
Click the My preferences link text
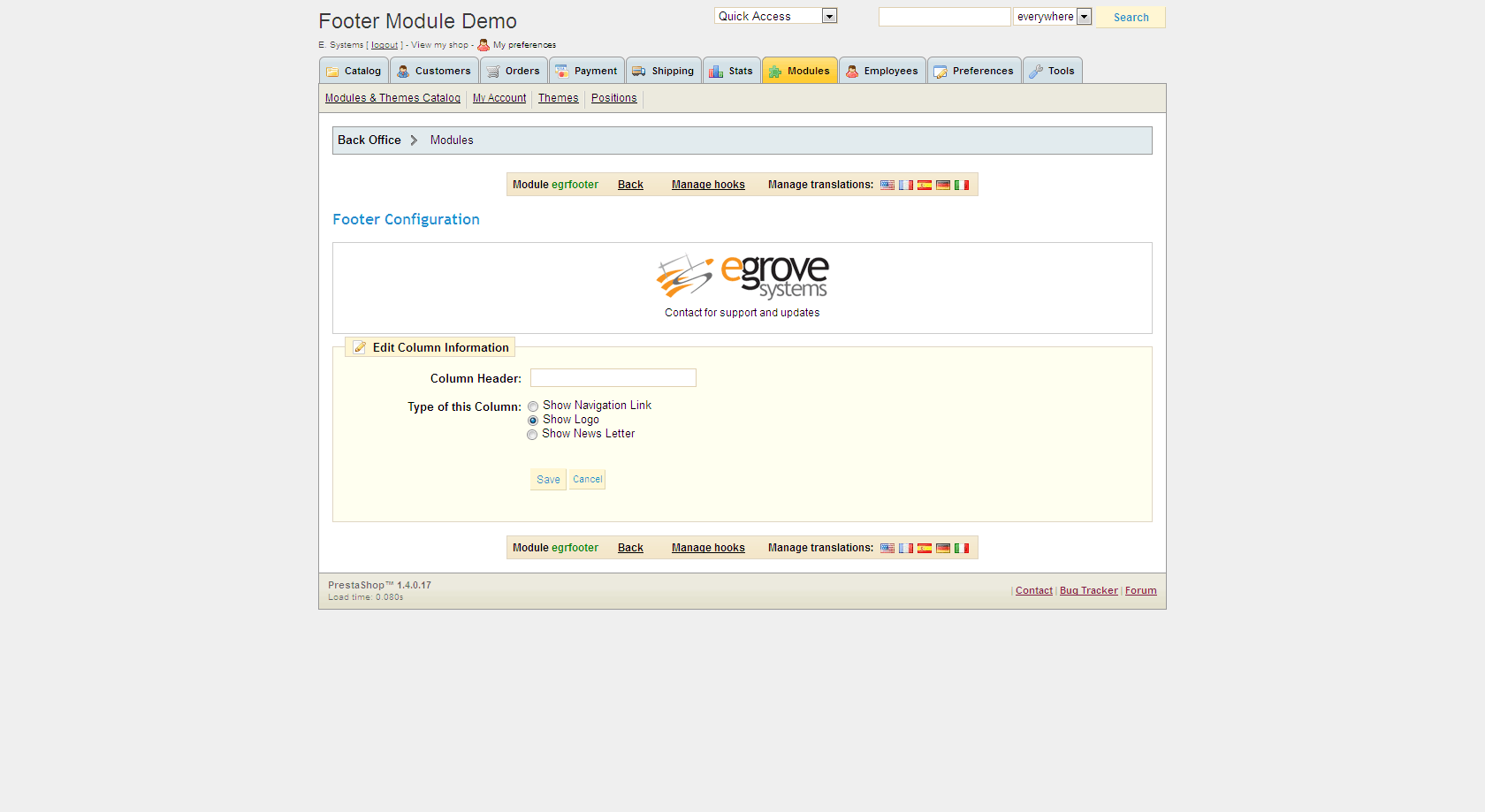tap(524, 45)
